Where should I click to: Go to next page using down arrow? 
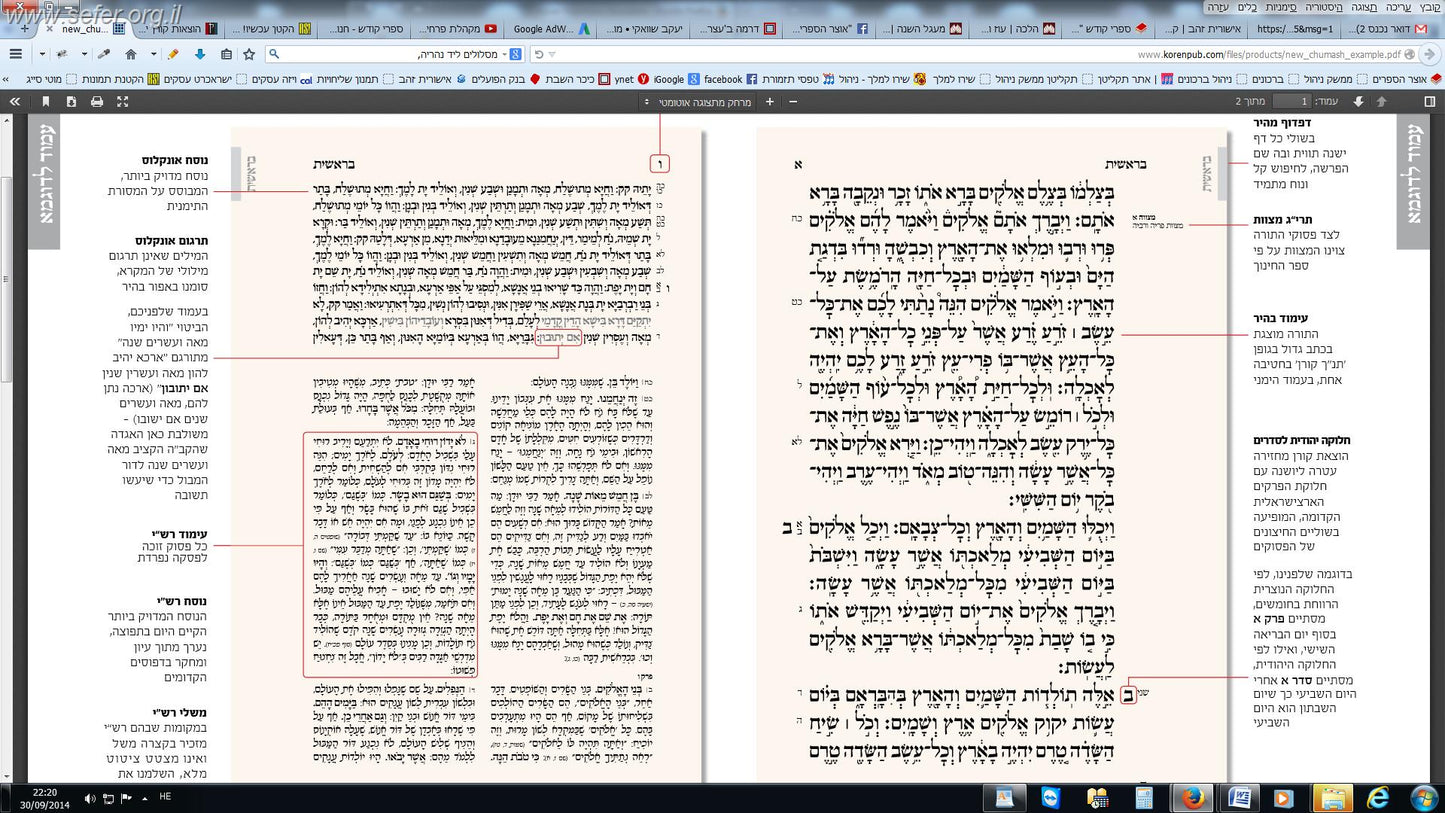[x=1358, y=102]
